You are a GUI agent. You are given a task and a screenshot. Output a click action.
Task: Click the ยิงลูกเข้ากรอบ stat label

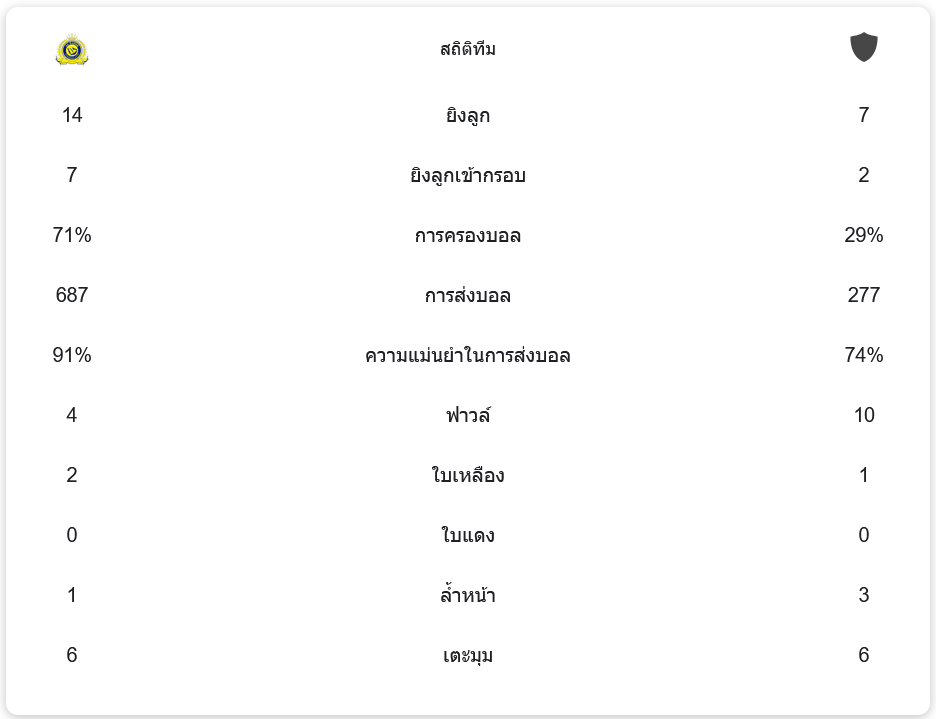tap(468, 176)
